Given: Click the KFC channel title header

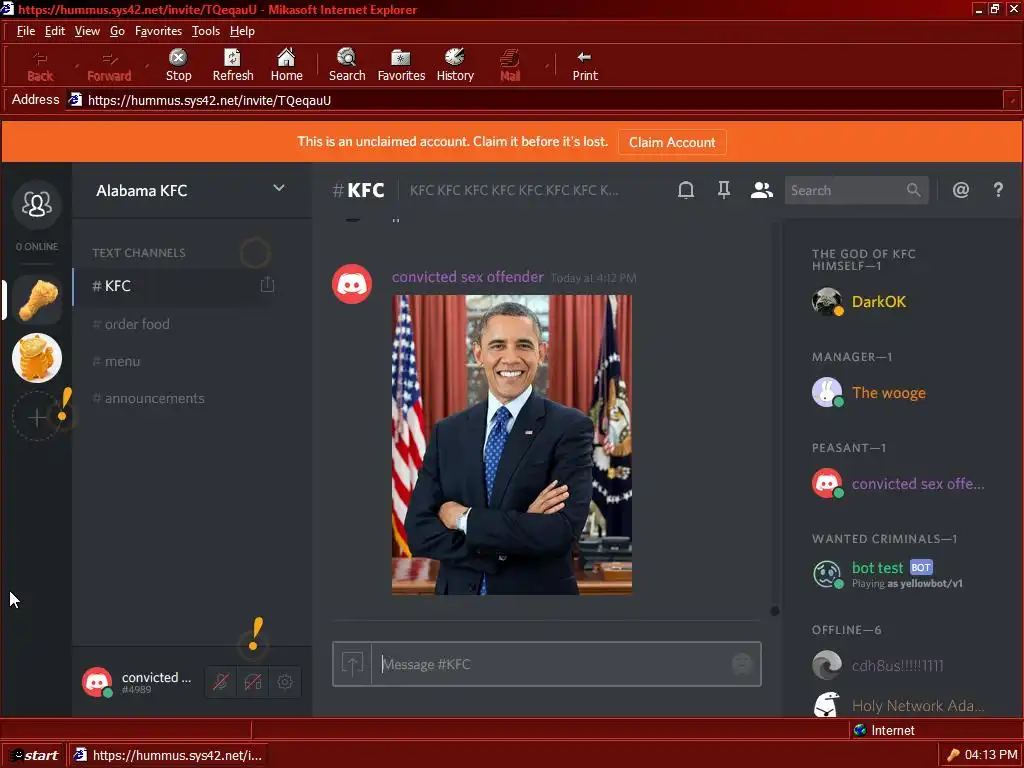Looking at the screenshot, I should tap(359, 190).
